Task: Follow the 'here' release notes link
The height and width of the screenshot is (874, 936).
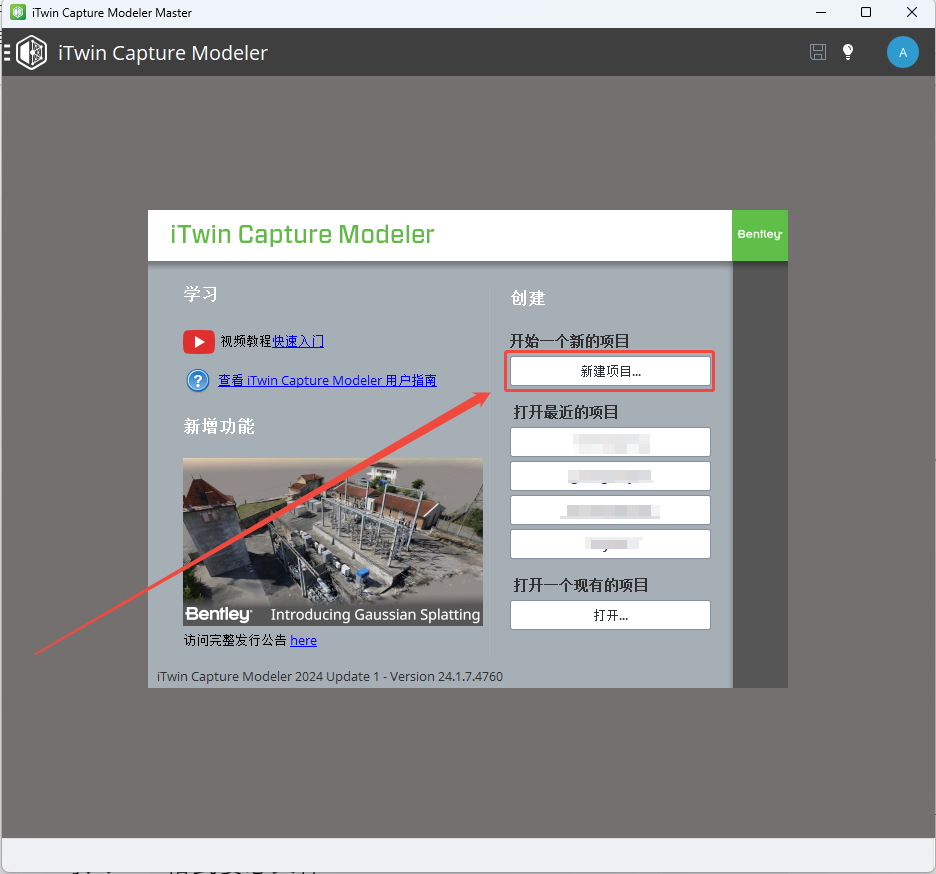Action: pos(303,641)
